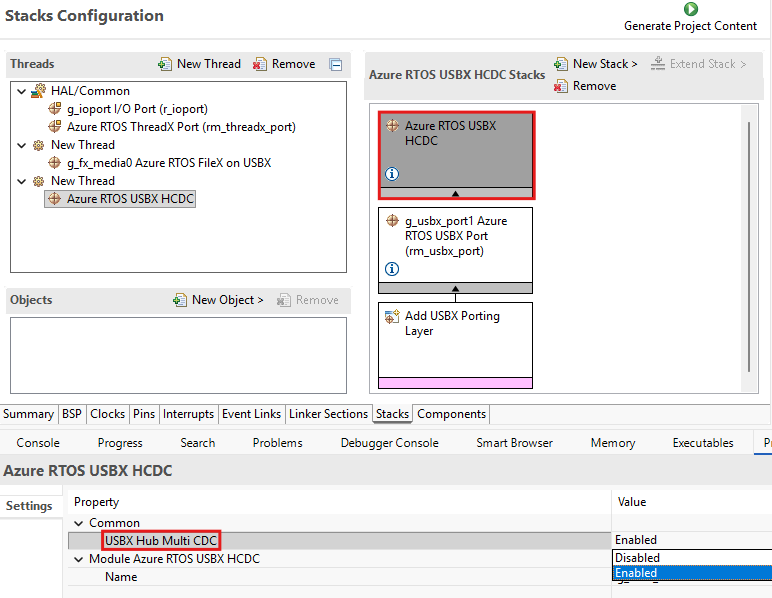Select Disabled in the dropdown list

click(693, 558)
